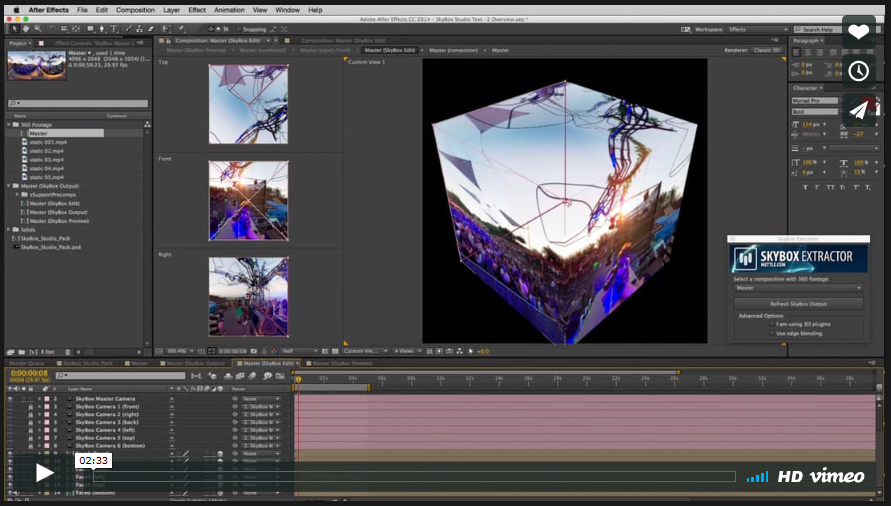The height and width of the screenshot is (506, 891).
Task: Select the Clone Stamp tool
Action: [x=140, y=28]
